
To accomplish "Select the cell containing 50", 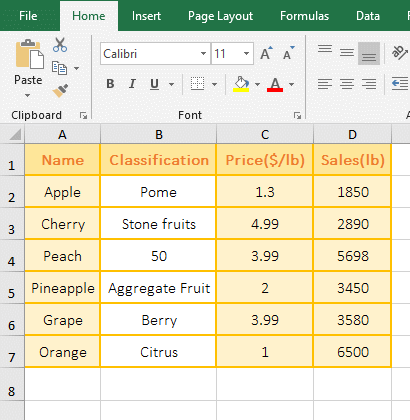I will point(159,256).
